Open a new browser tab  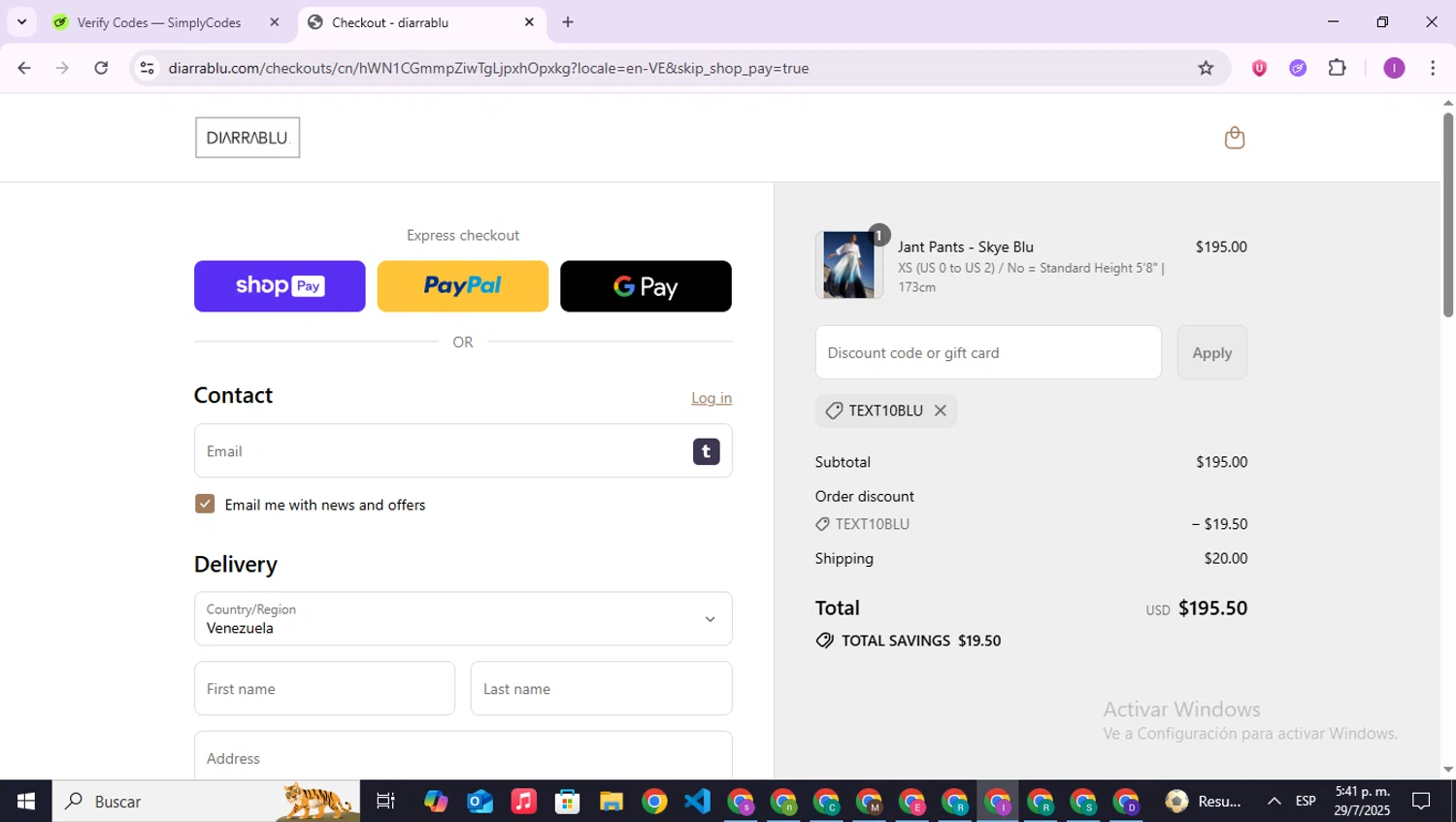click(568, 22)
